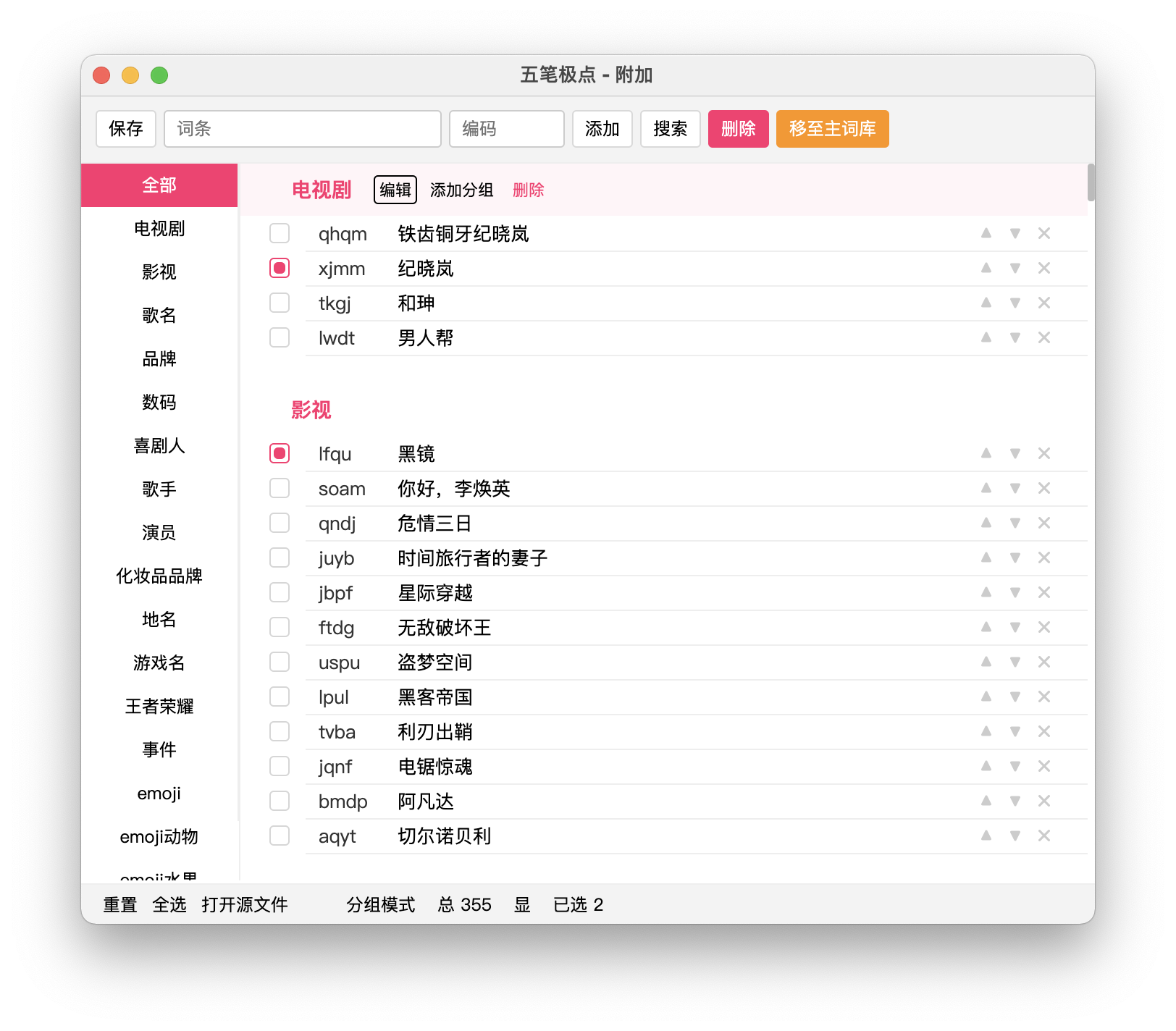Click 添加分组 in group header

462,190
